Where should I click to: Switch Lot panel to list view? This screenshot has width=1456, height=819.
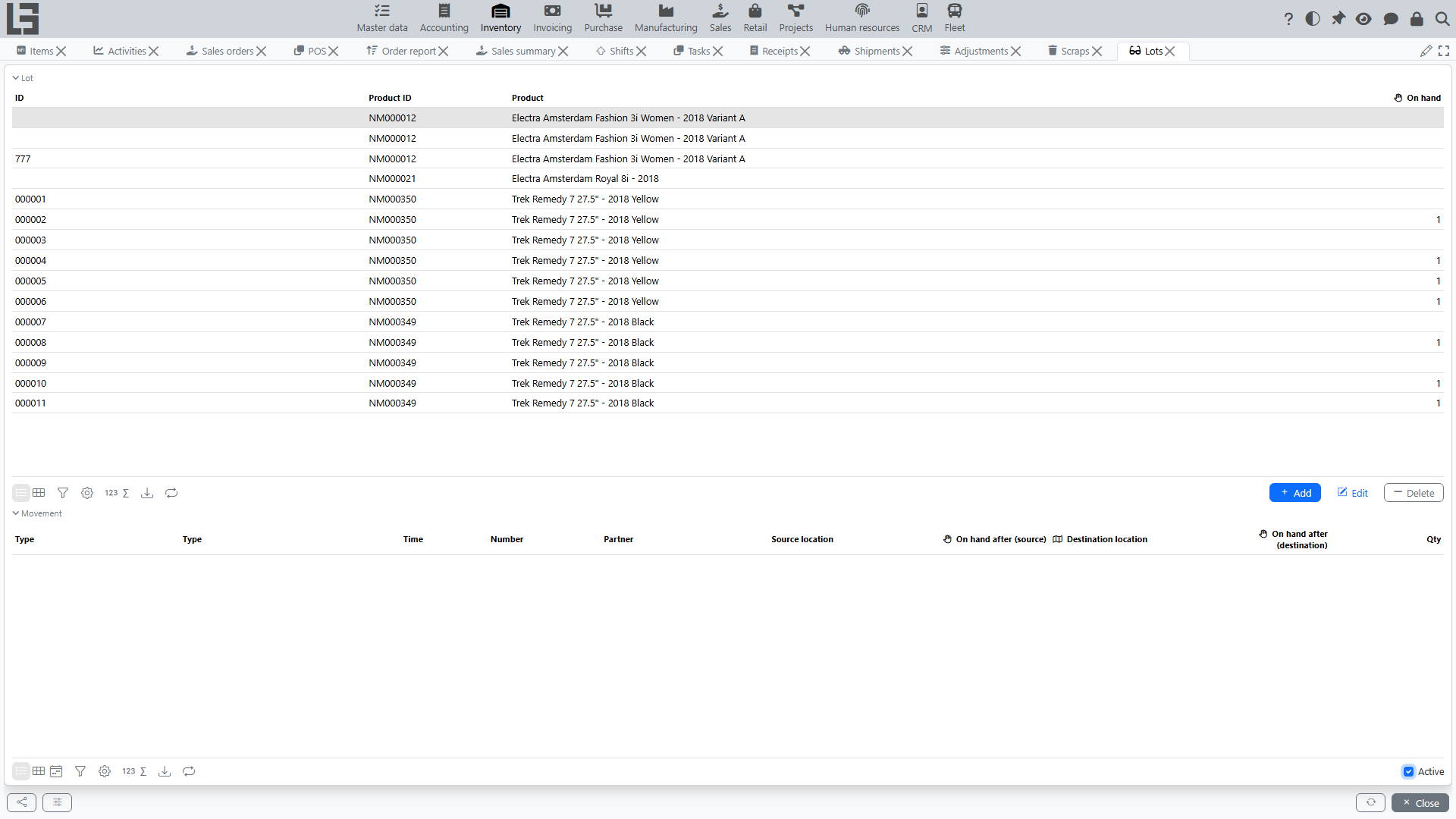tap(21, 493)
